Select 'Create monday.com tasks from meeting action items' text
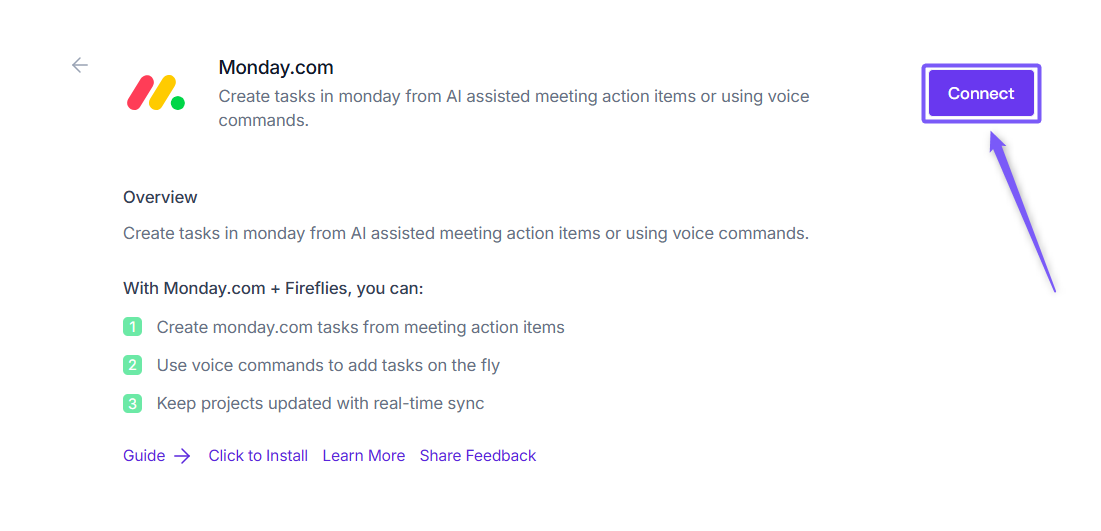The height and width of the screenshot is (531, 1101). tap(360, 327)
